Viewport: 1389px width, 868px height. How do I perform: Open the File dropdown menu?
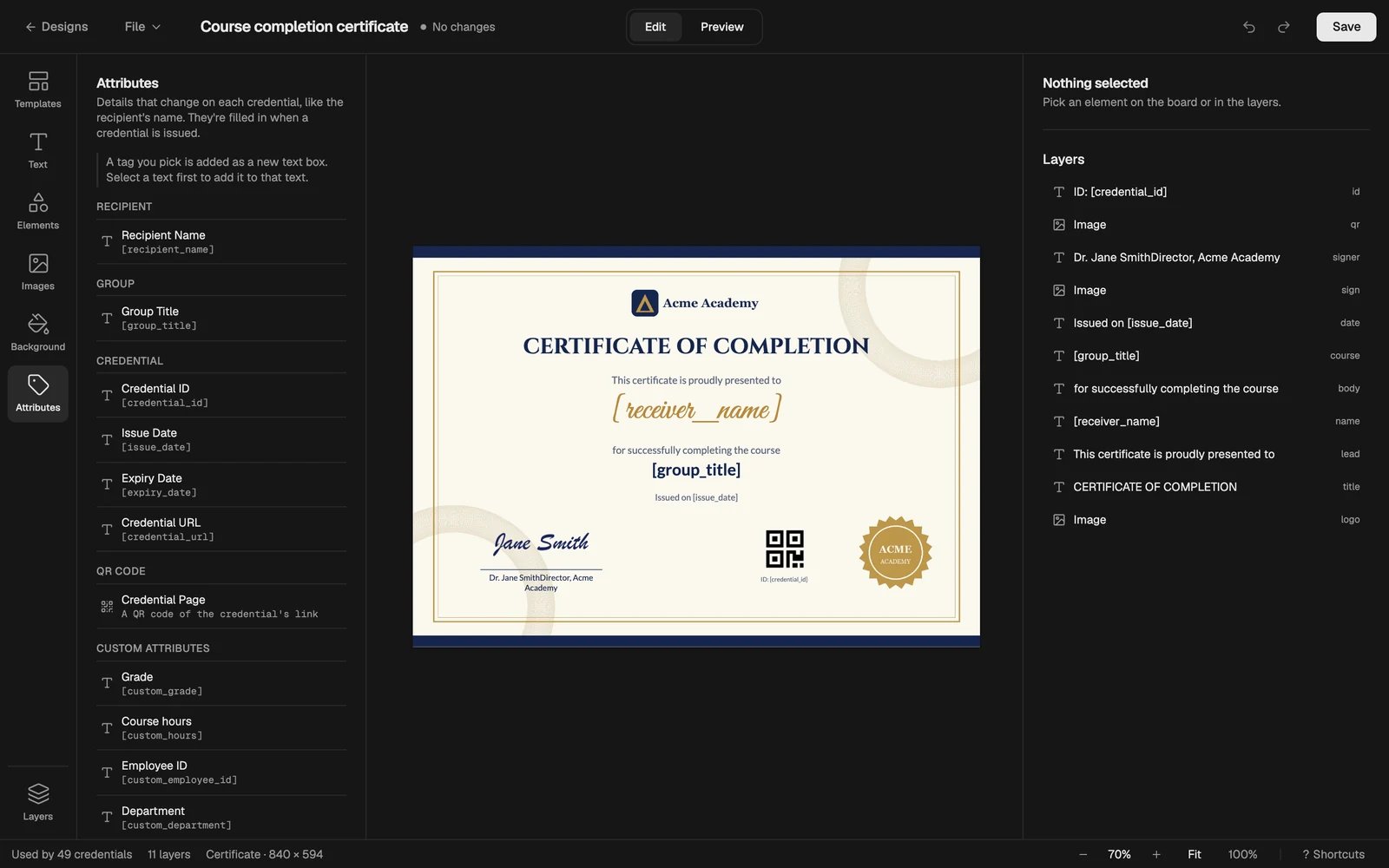[142, 27]
